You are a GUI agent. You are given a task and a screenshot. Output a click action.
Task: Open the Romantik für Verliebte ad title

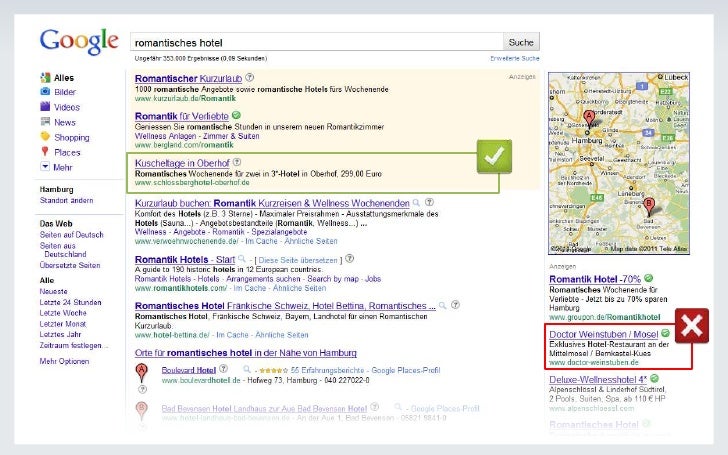pyautogui.click(x=182, y=116)
